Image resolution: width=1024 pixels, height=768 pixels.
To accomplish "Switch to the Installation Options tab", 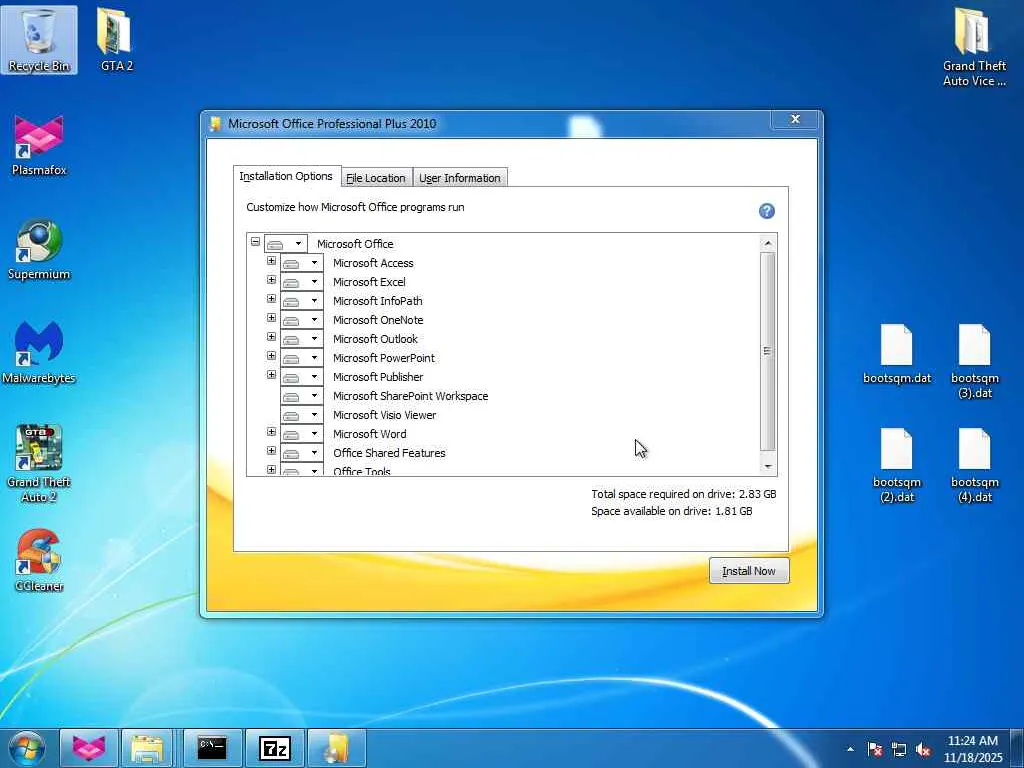I will pyautogui.click(x=287, y=176).
